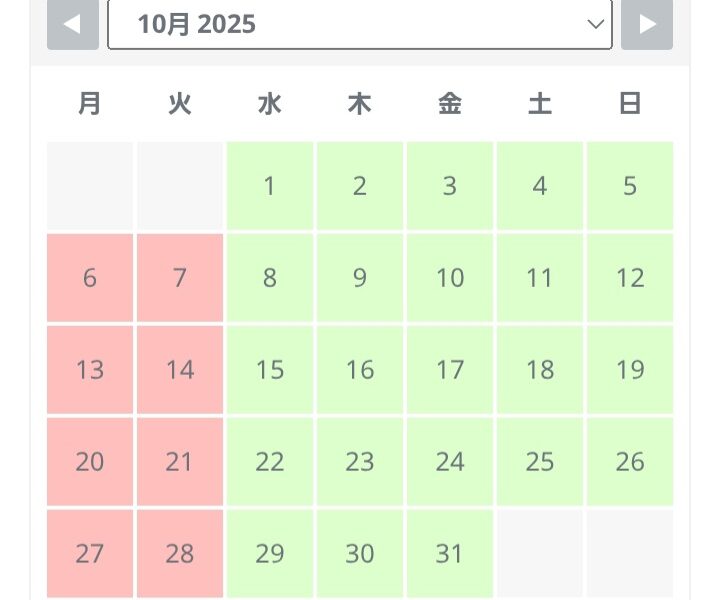This screenshot has height=600, width=720.
Task: Choose date 8 in the 水 column
Action: pyautogui.click(x=270, y=278)
